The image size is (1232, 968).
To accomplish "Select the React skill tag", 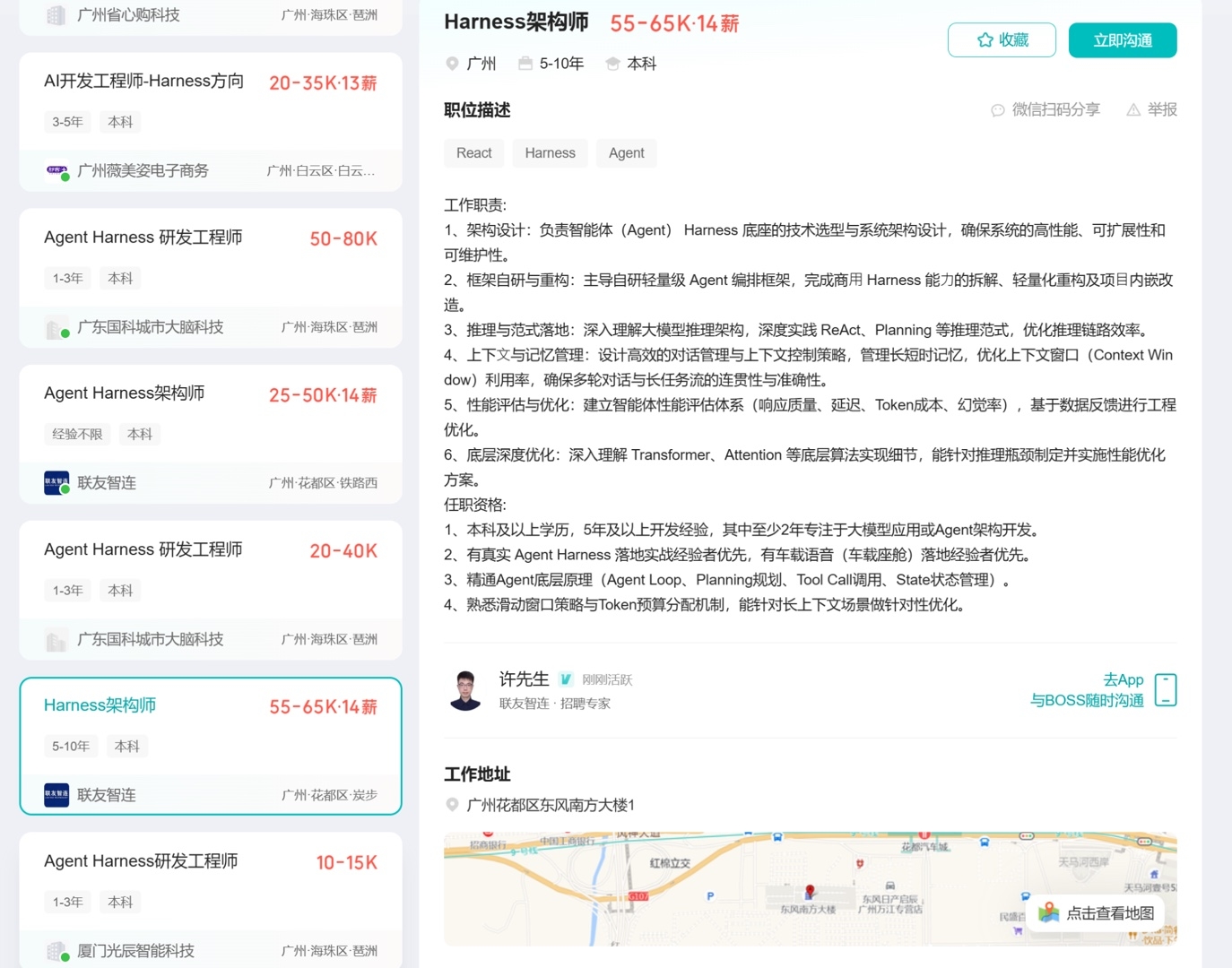I will pyautogui.click(x=474, y=153).
